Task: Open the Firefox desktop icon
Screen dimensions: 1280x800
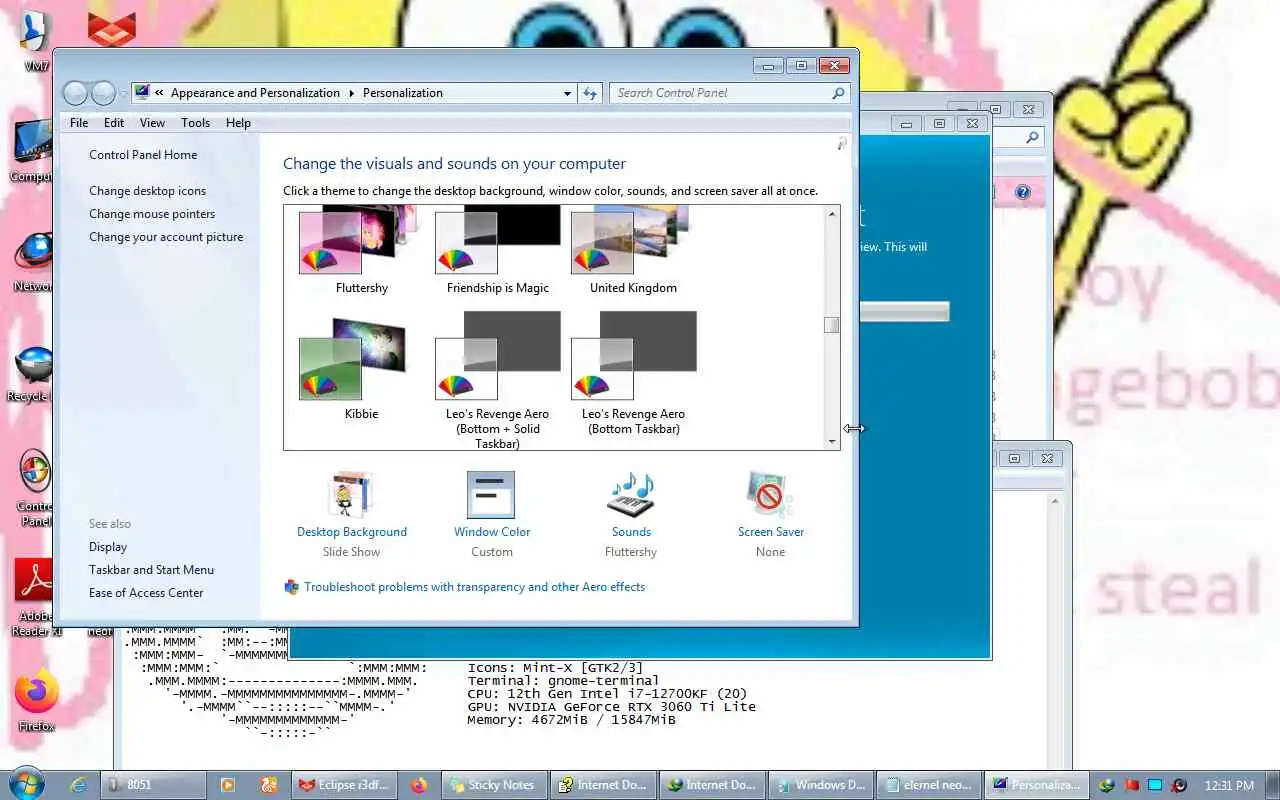Action: click(36, 700)
